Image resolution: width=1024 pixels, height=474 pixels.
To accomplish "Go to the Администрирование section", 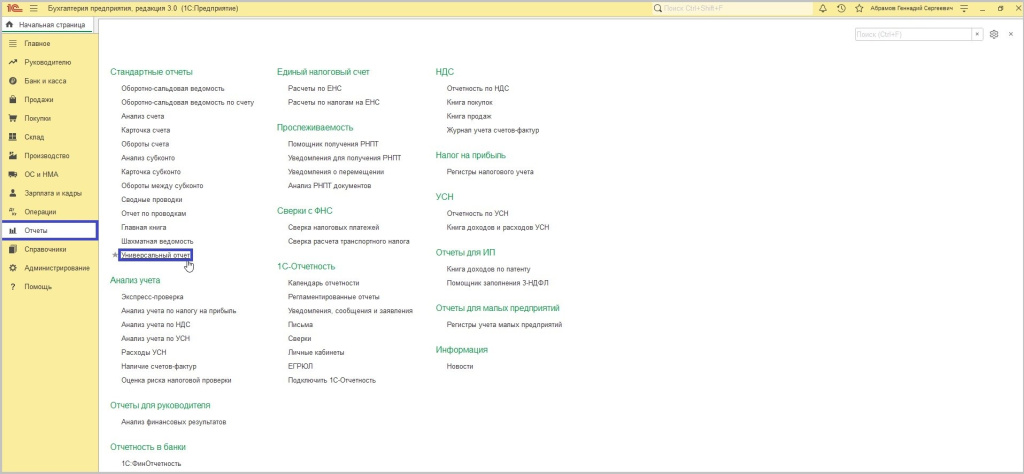I will click(57, 268).
